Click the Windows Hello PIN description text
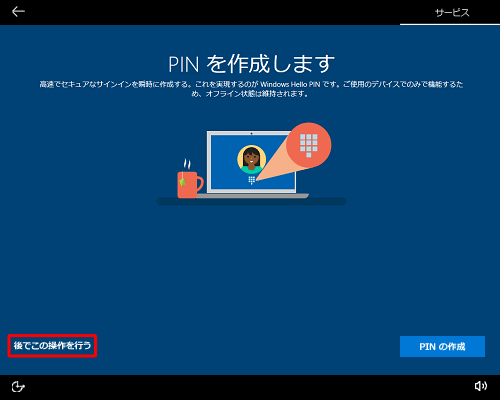 (x=251, y=89)
